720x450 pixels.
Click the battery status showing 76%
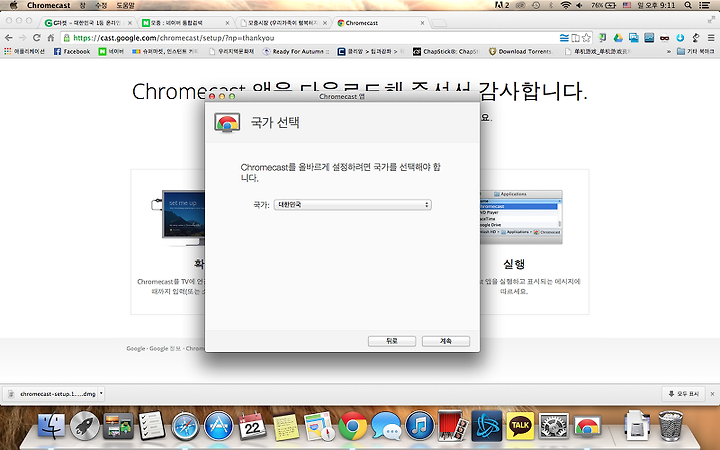point(603,5)
